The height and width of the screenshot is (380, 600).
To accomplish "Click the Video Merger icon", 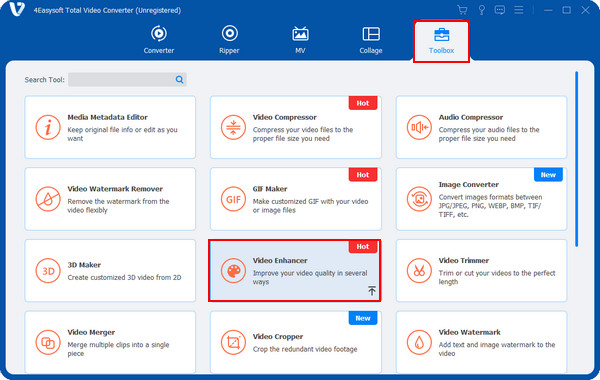I will coord(48,342).
